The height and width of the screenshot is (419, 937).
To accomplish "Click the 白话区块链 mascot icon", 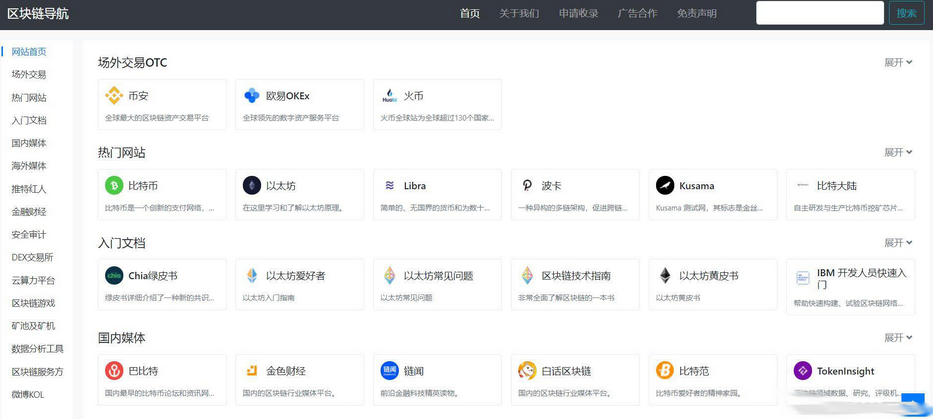I will 527,371.
